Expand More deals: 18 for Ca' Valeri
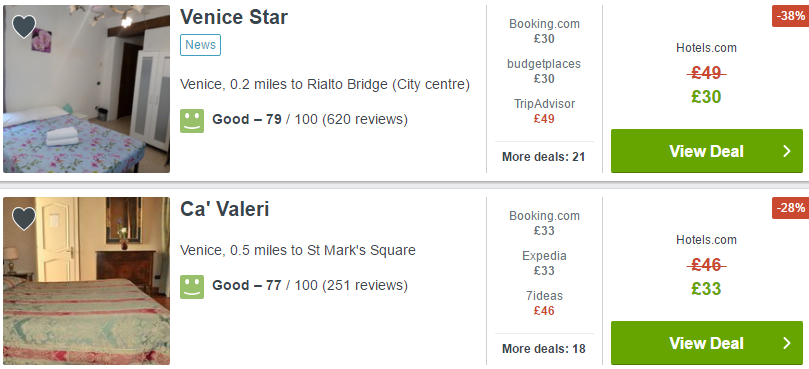Screen dimensions: 809x369 [x=544, y=349]
